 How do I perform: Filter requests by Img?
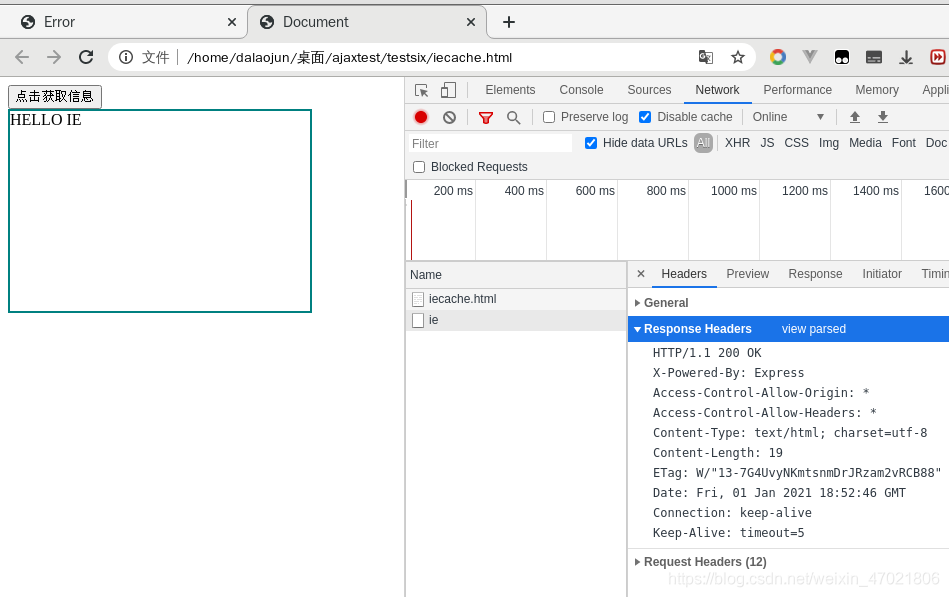(829, 143)
